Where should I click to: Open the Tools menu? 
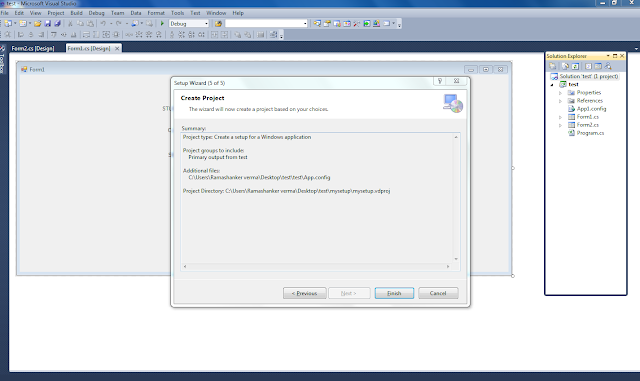click(x=178, y=13)
